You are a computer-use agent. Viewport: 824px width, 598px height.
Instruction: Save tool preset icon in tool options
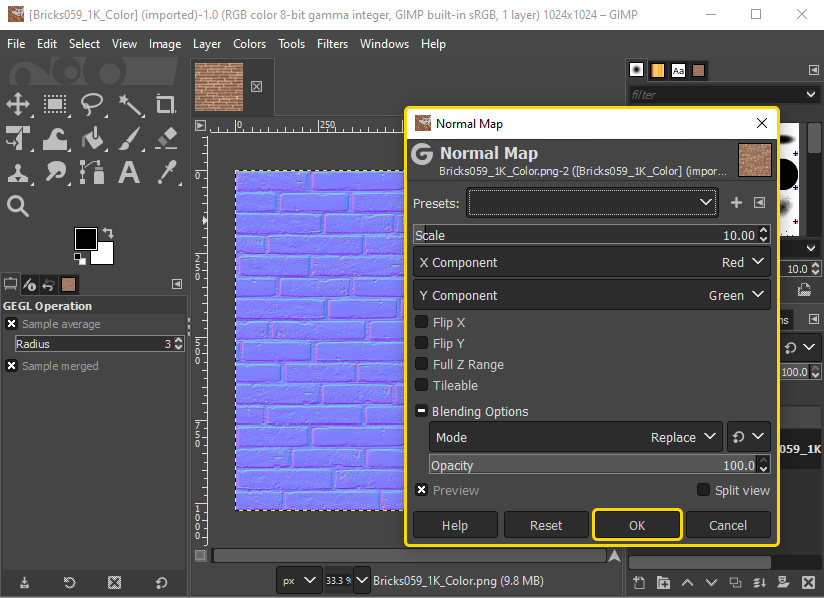tap(24, 582)
